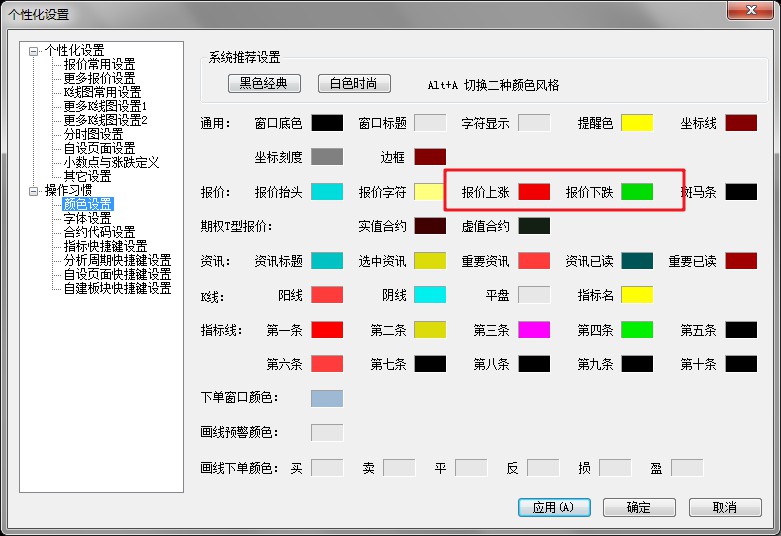Pick the yellow 提醒色 color swatch

tap(637, 123)
